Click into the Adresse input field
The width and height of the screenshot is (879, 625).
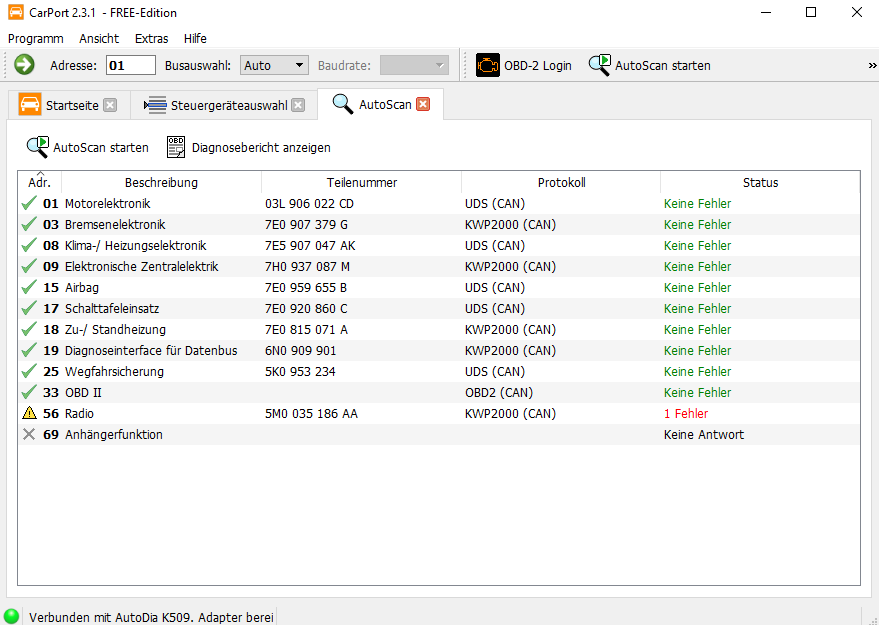(x=131, y=65)
